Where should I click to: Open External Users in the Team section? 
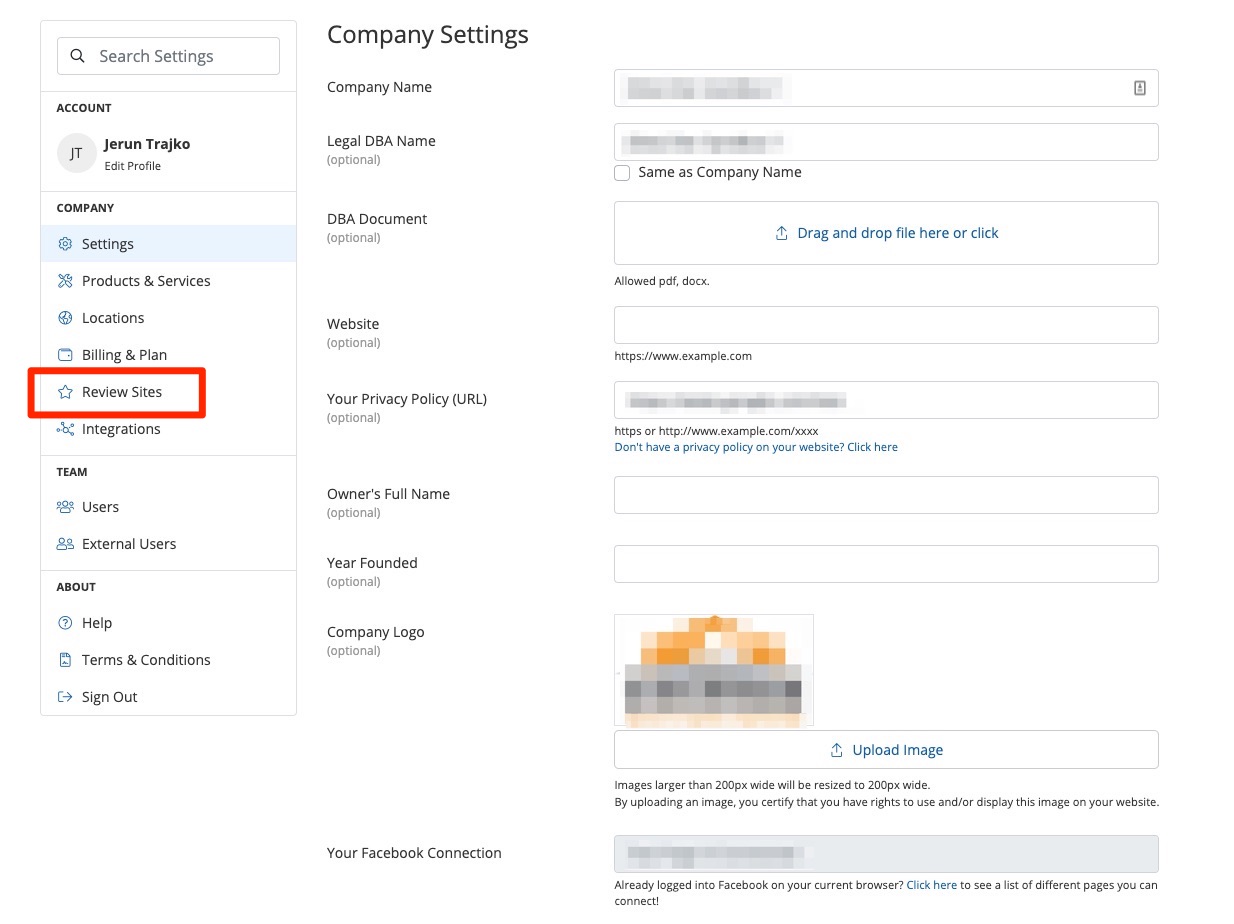click(x=128, y=544)
